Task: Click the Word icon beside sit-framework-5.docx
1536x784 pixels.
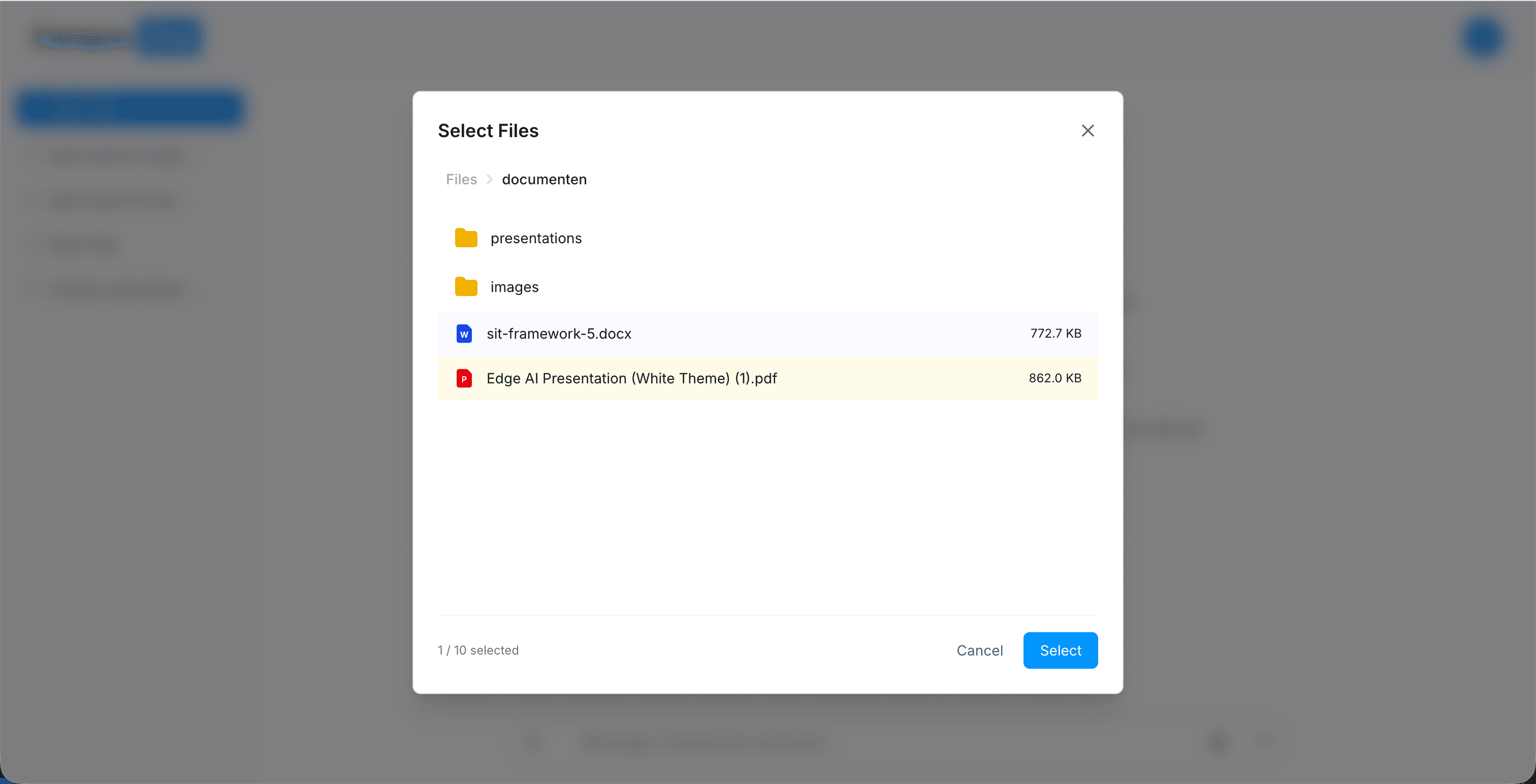Action: pyautogui.click(x=464, y=334)
